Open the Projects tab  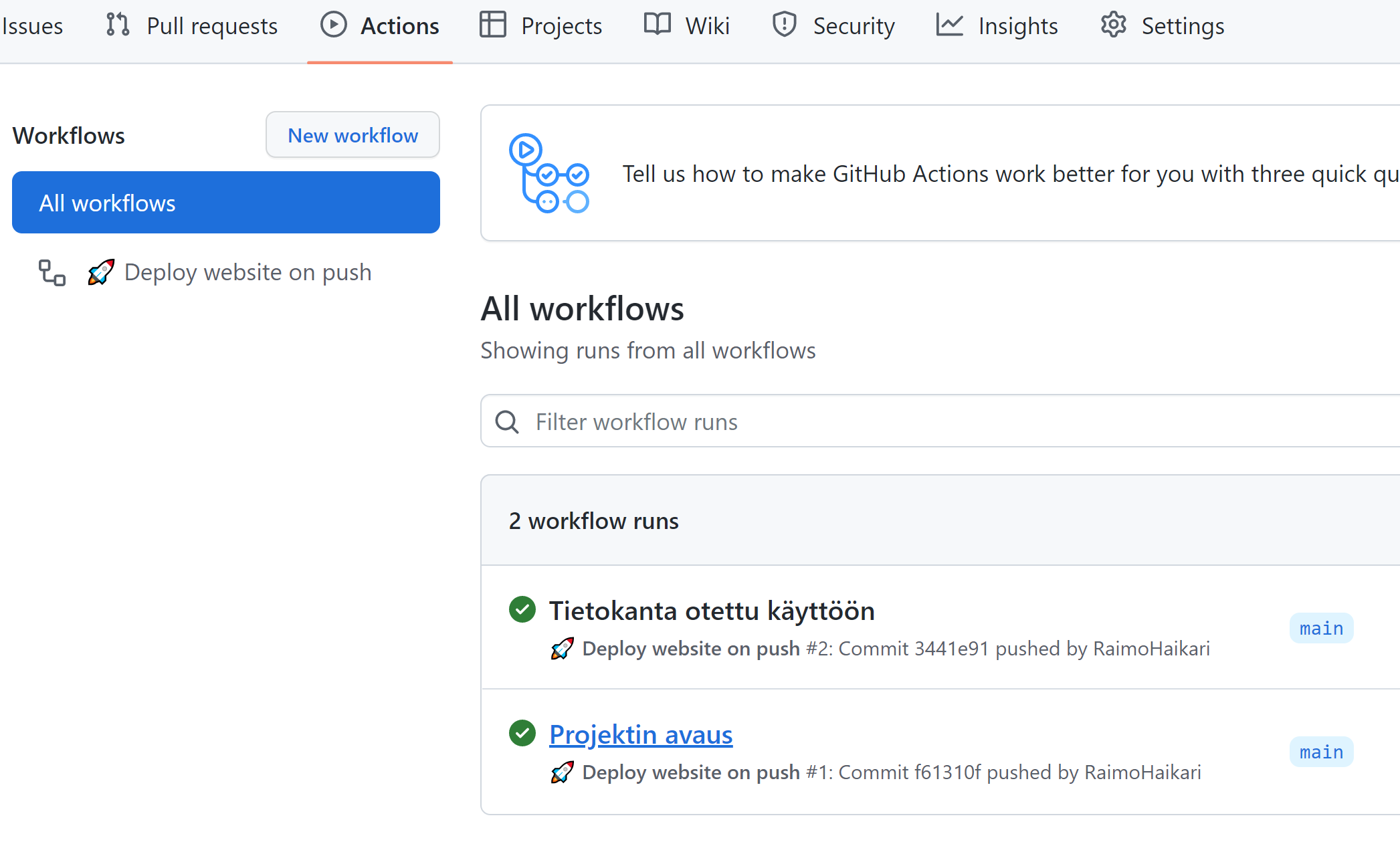(x=540, y=26)
